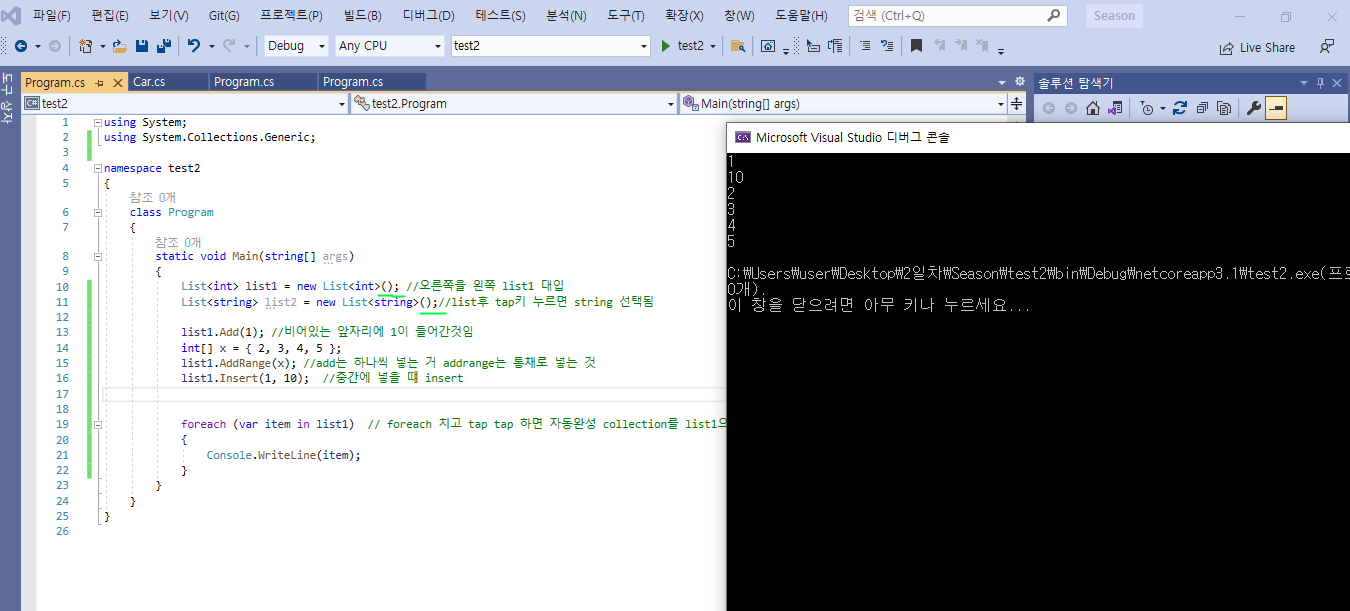Switch views with the Solution Explorer Visual Studio icon
This screenshot has width=1350, height=611.
pos(1115,108)
